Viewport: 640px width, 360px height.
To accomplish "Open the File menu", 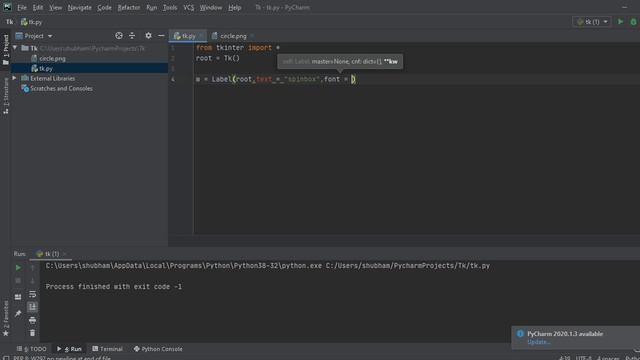I will point(22,7).
